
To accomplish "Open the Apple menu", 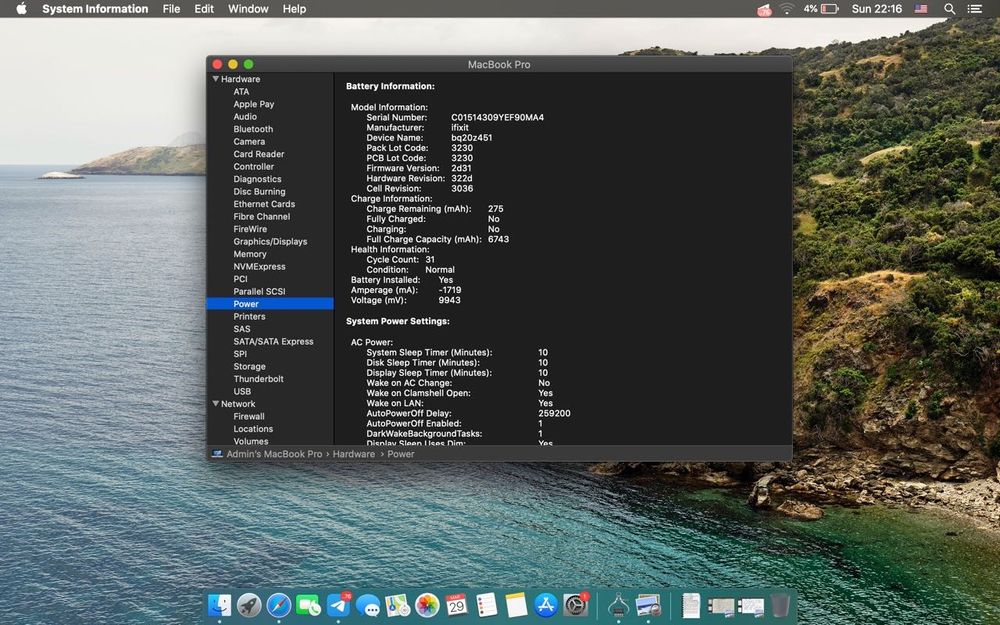I will click(21, 9).
